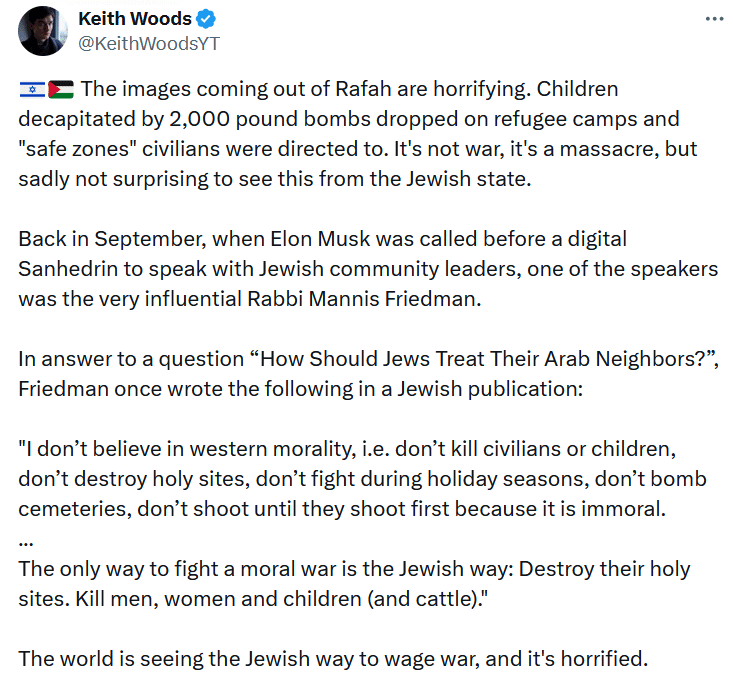Click the Israel flag emoji

click(32, 89)
